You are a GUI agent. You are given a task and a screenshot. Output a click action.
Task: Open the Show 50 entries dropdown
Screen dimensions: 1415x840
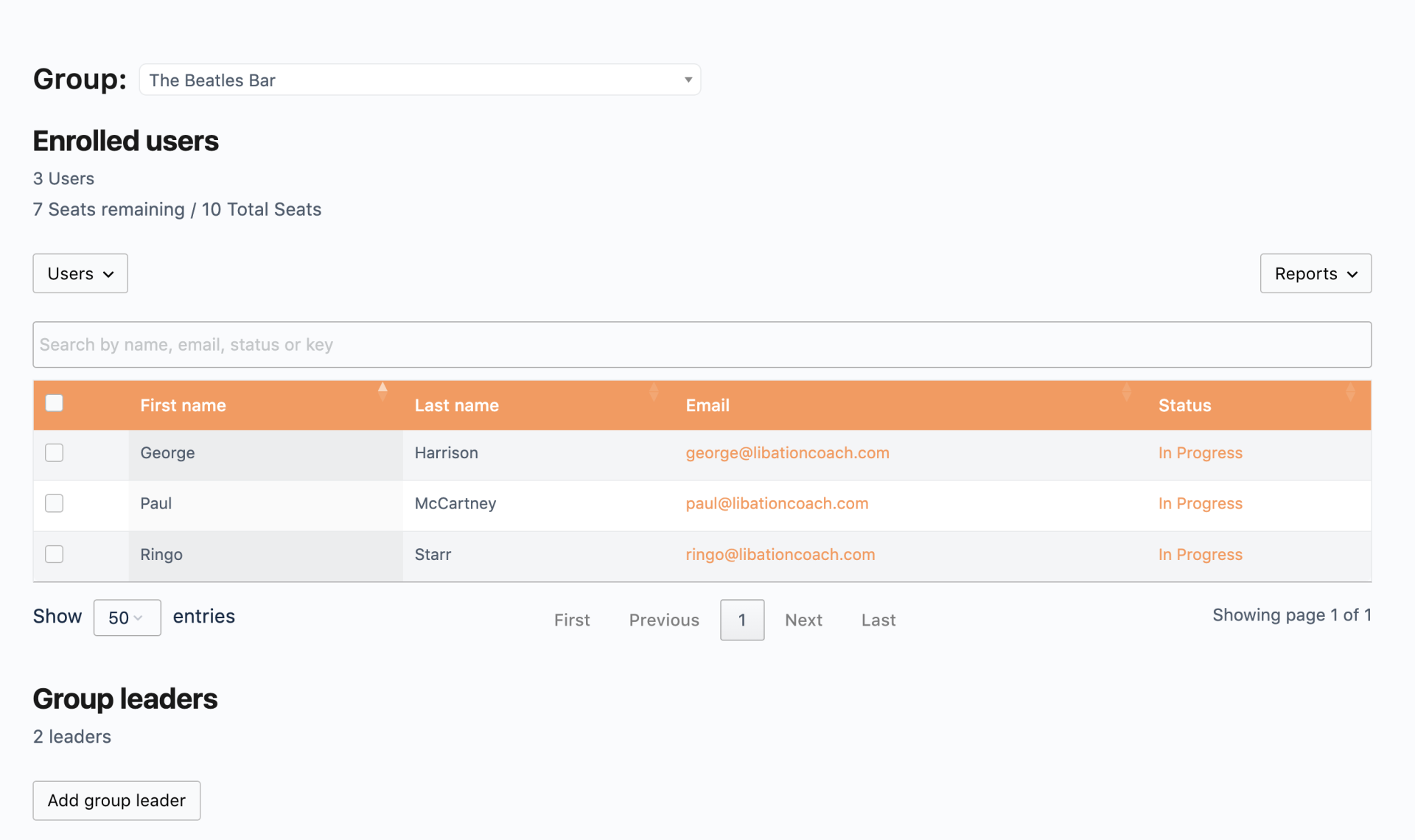[x=127, y=617]
